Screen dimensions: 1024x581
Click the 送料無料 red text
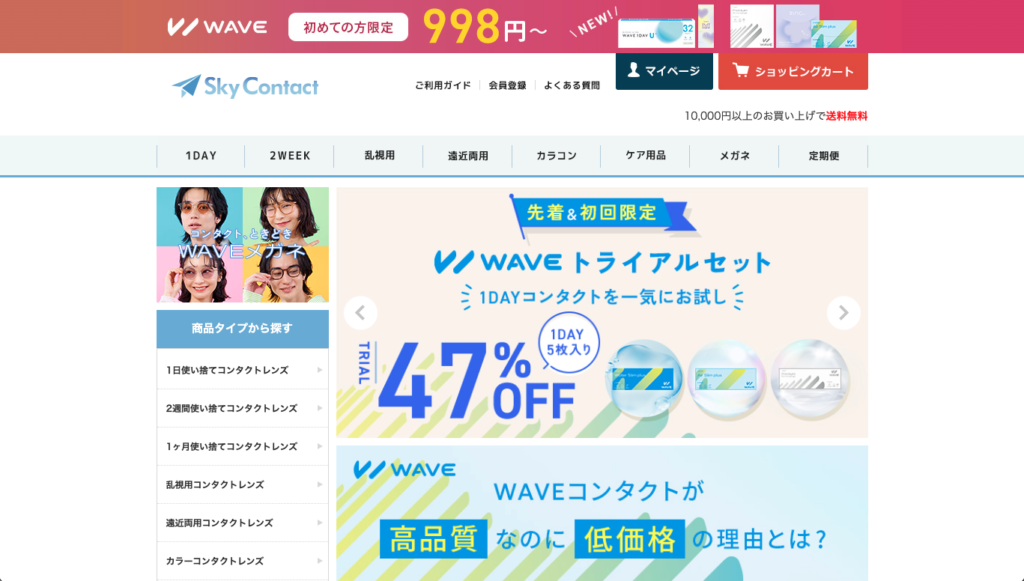coord(846,116)
